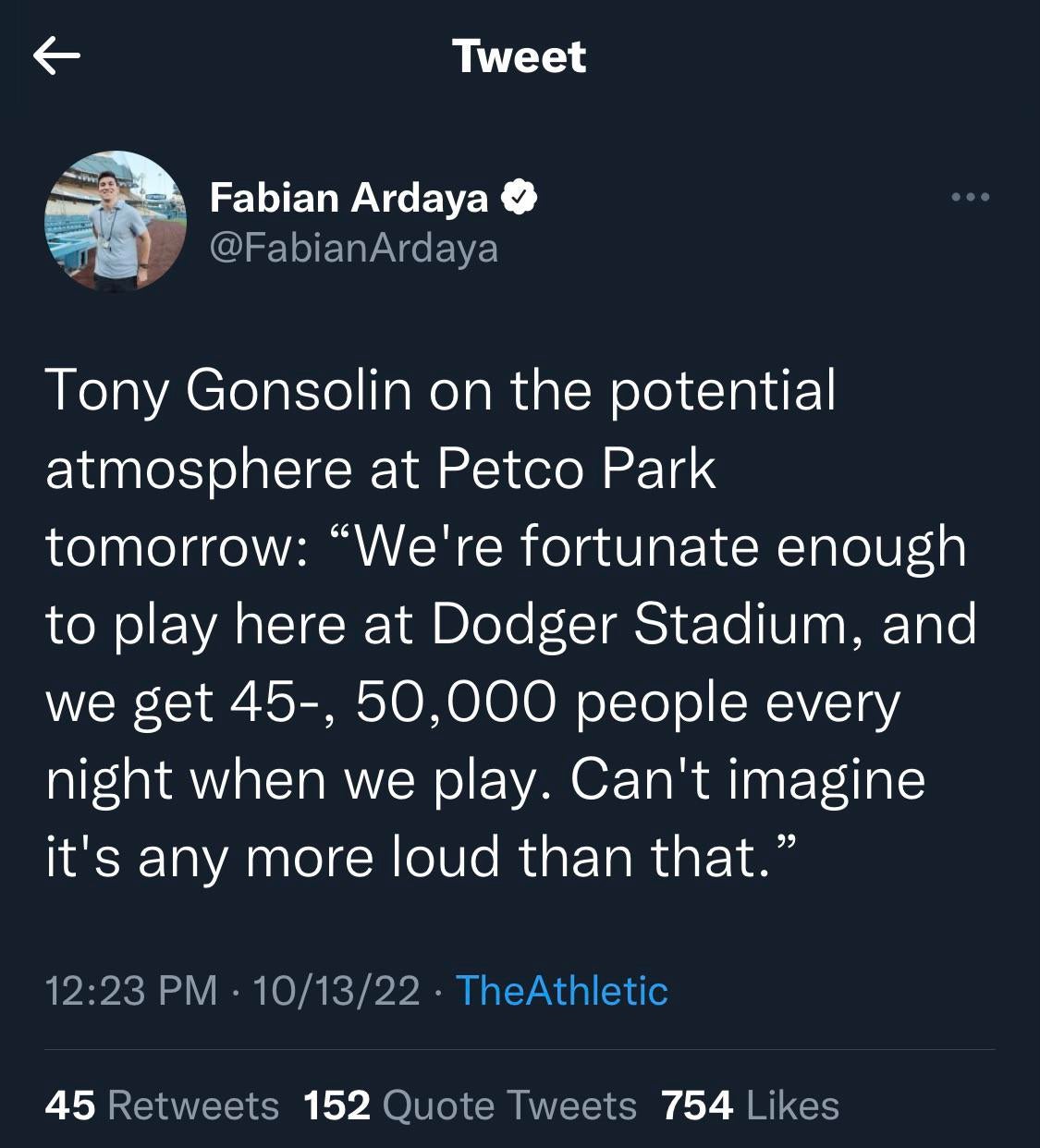
Task: Open the @FabianArdaya handle
Action: [x=354, y=248]
